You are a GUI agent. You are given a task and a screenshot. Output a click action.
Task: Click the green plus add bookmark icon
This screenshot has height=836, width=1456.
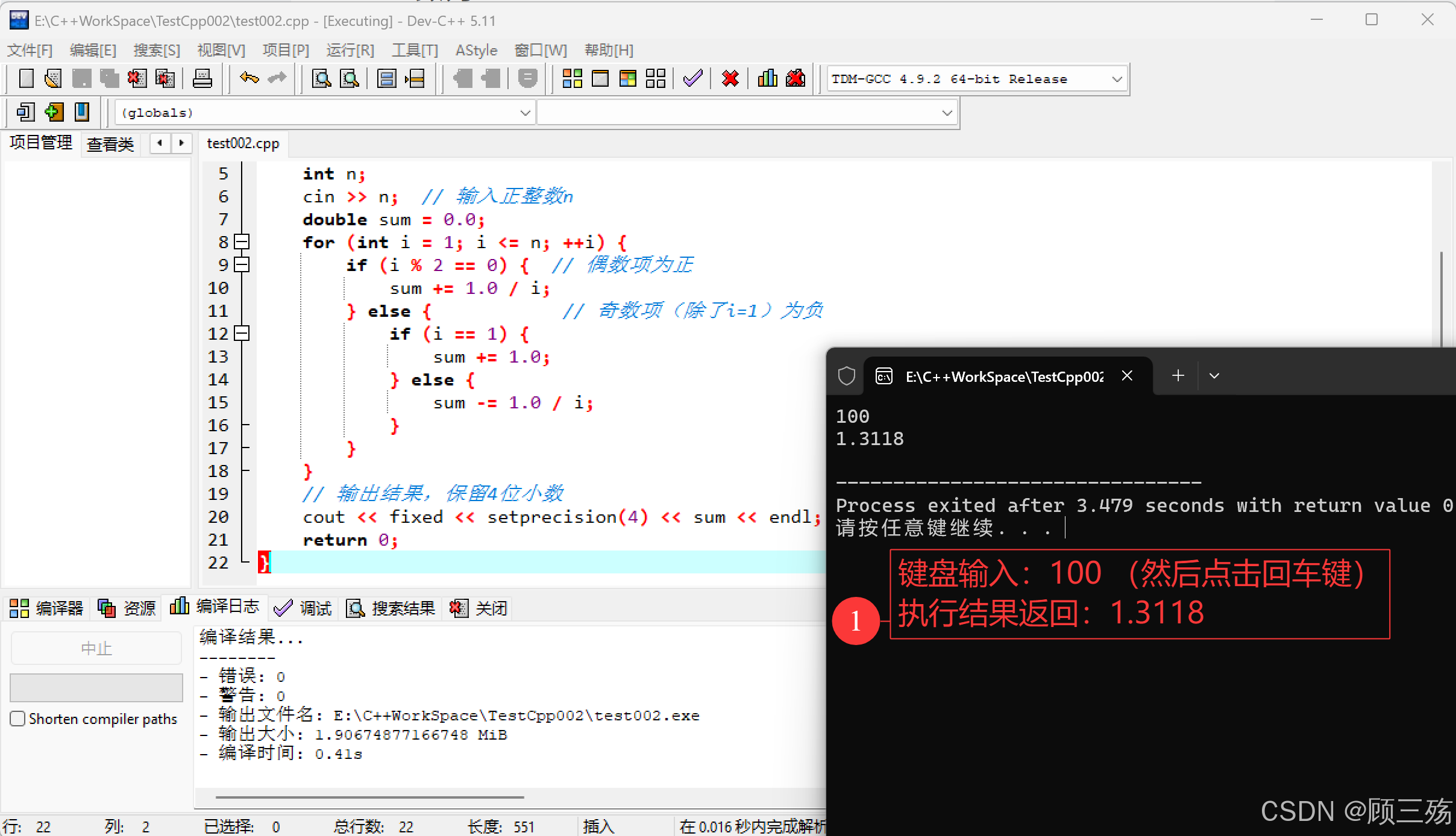(x=54, y=112)
